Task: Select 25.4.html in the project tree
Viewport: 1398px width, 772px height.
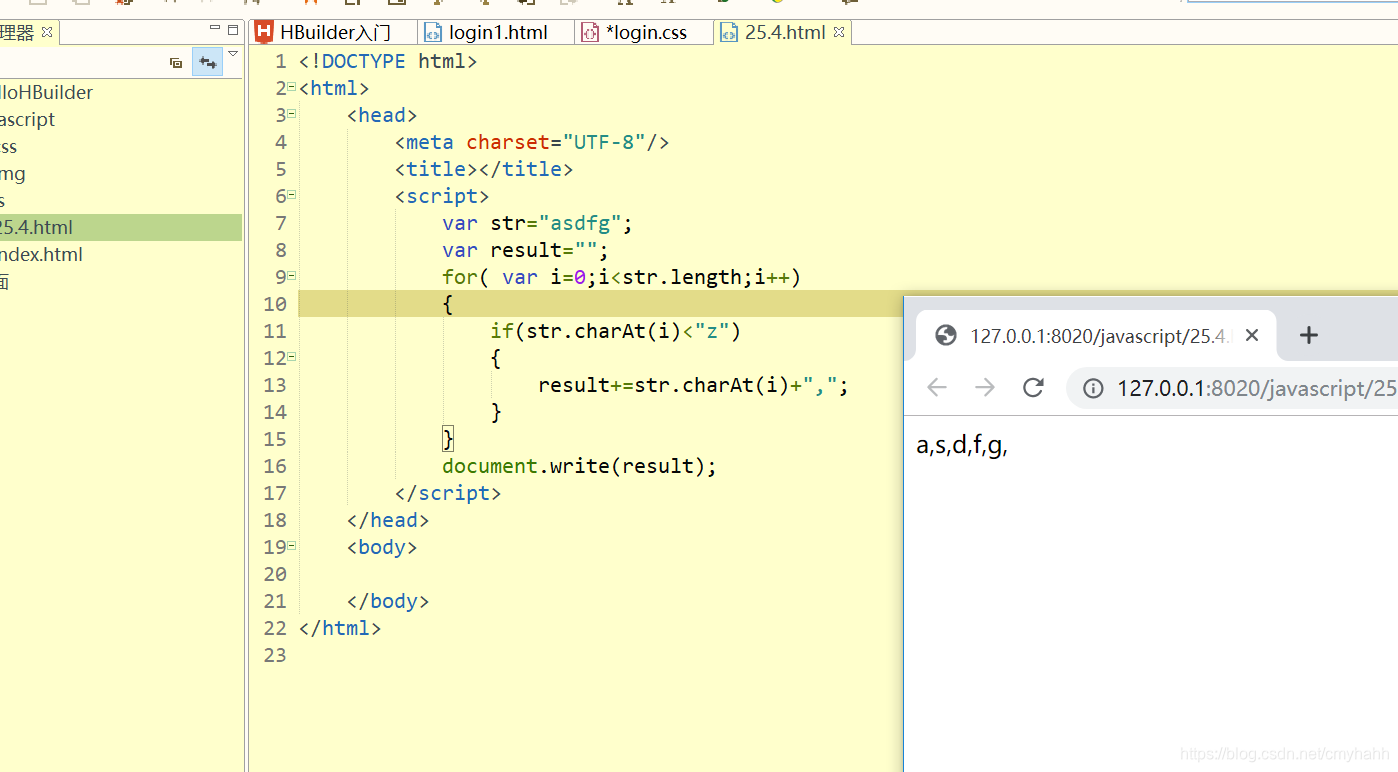Action: (121, 227)
